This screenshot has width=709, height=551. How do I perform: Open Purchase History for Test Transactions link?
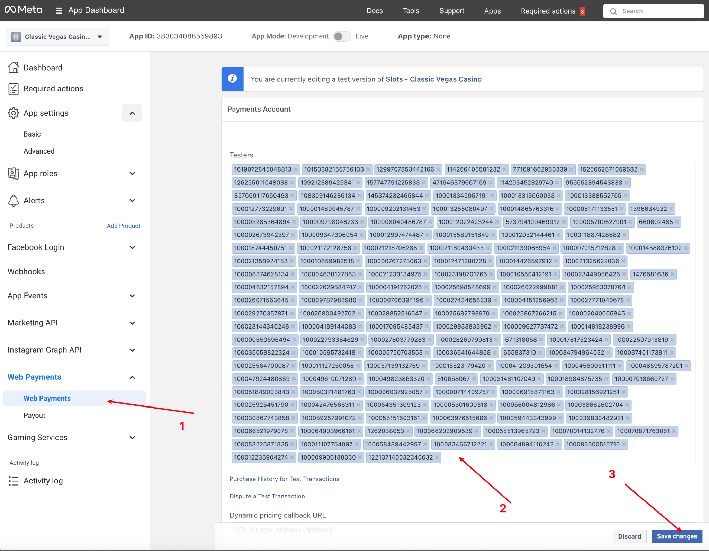[284, 480]
